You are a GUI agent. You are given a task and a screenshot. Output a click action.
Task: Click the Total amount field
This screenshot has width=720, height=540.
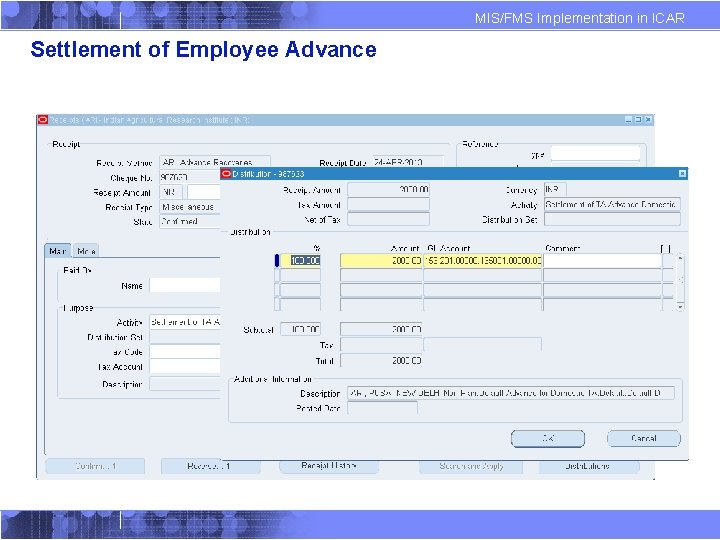[x=381, y=360]
